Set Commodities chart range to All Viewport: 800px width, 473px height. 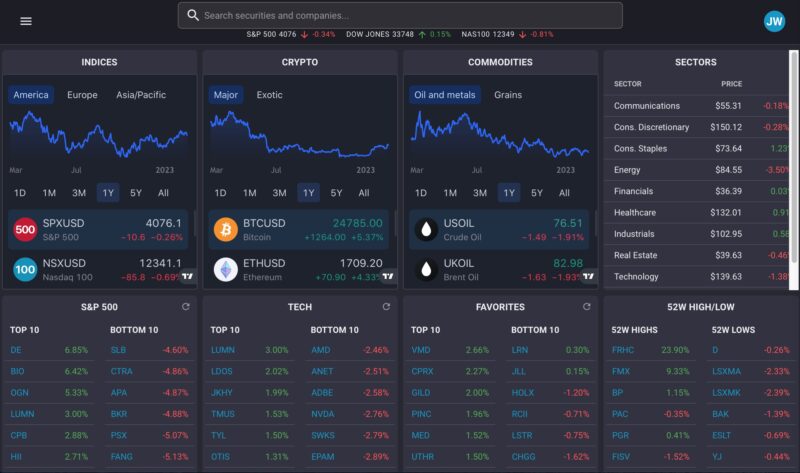(564, 193)
